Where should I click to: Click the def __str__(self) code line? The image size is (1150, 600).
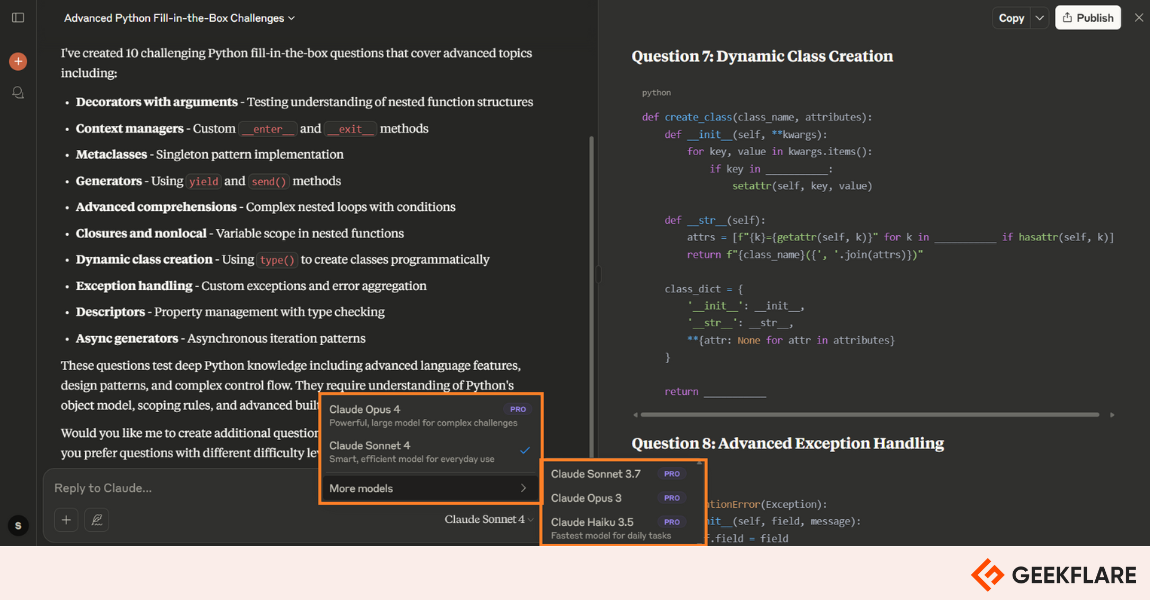715,220
